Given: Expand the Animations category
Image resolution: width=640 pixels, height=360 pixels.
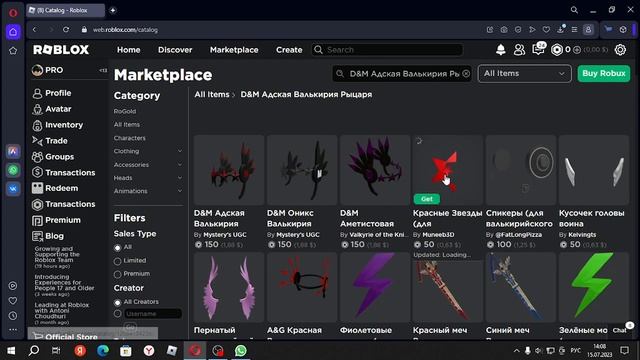Looking at the screenshot, I should click(x=180, y=191).
